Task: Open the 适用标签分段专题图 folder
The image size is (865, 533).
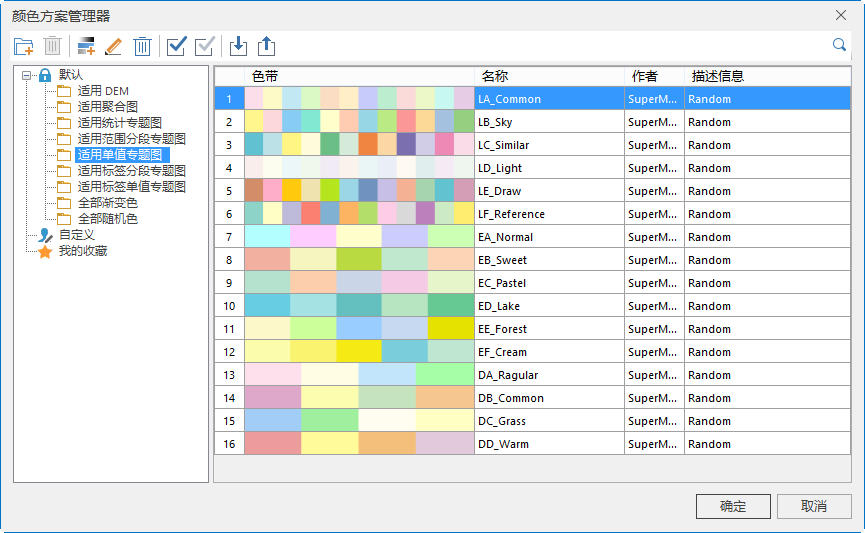Action: tap(131, 171)
